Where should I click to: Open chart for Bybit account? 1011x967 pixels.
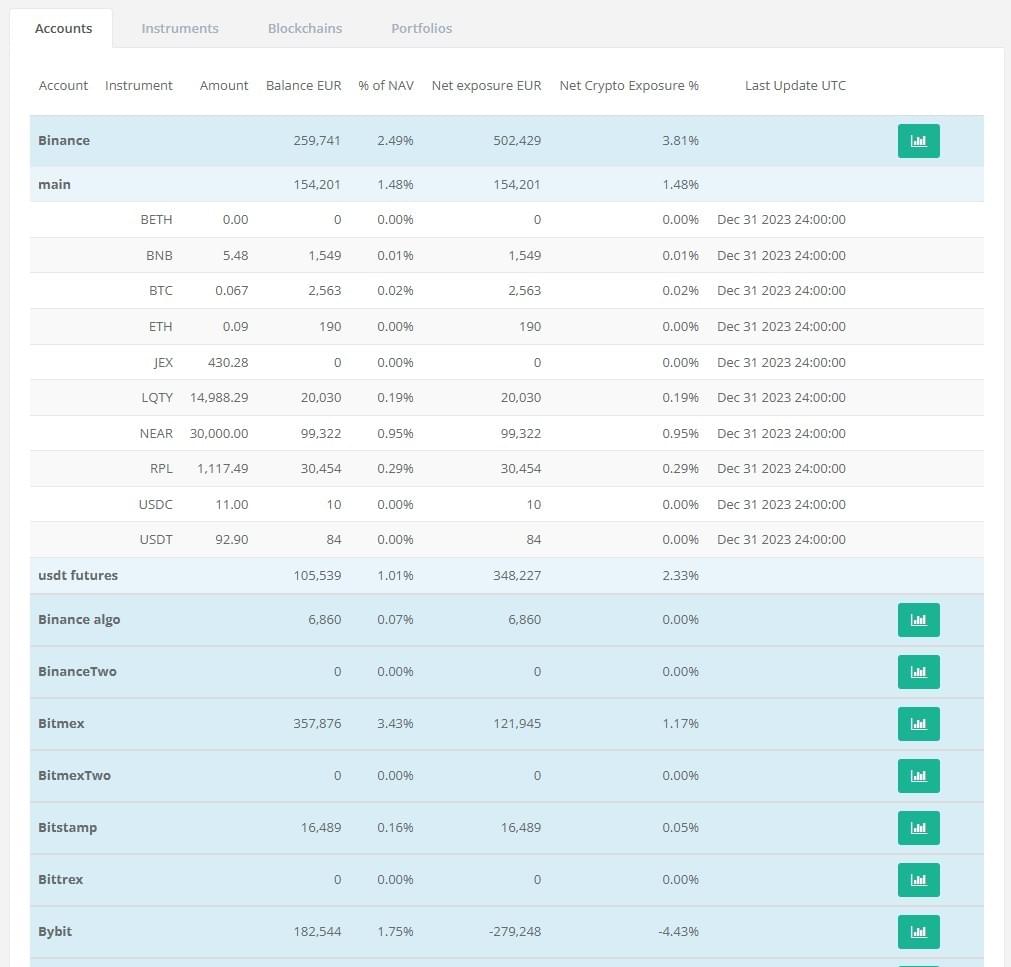(x=918, y=932)
